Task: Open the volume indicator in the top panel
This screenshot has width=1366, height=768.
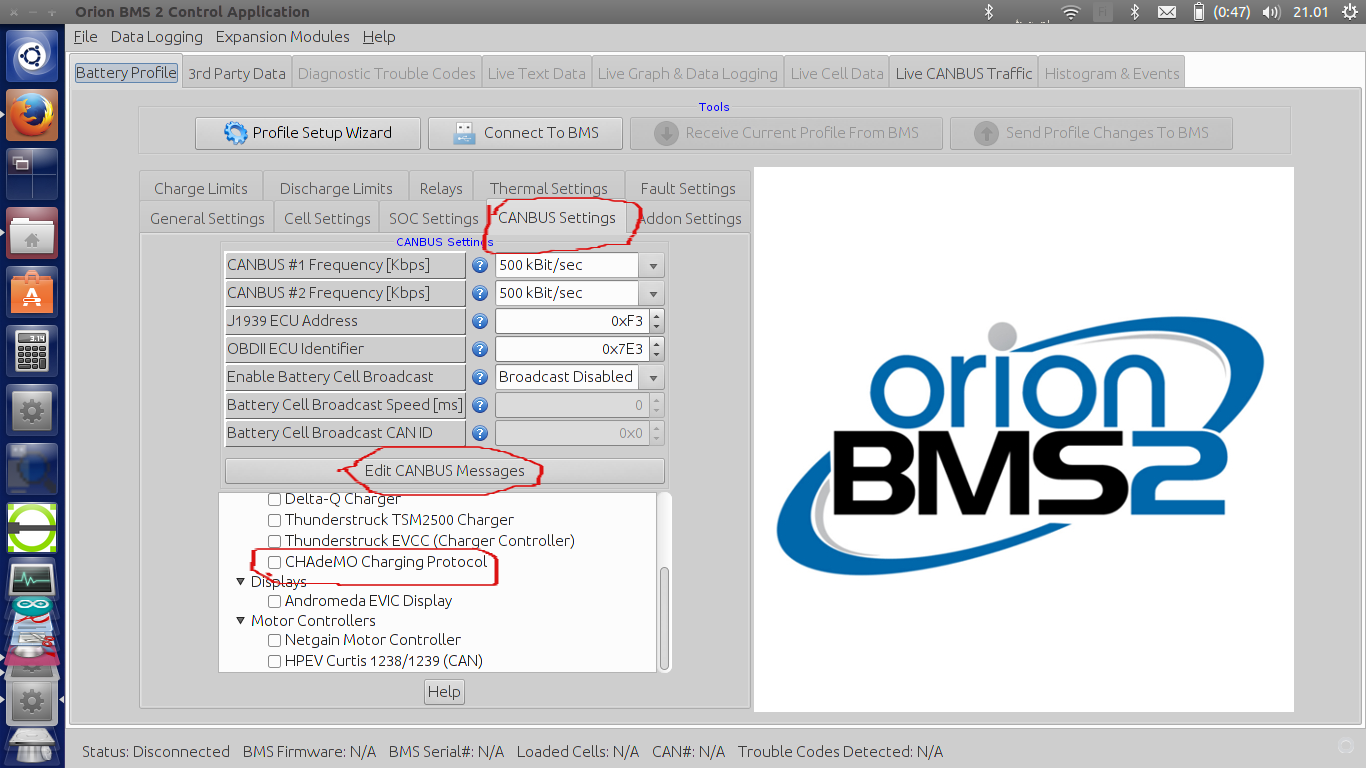Action: (x=1272, y=12)
